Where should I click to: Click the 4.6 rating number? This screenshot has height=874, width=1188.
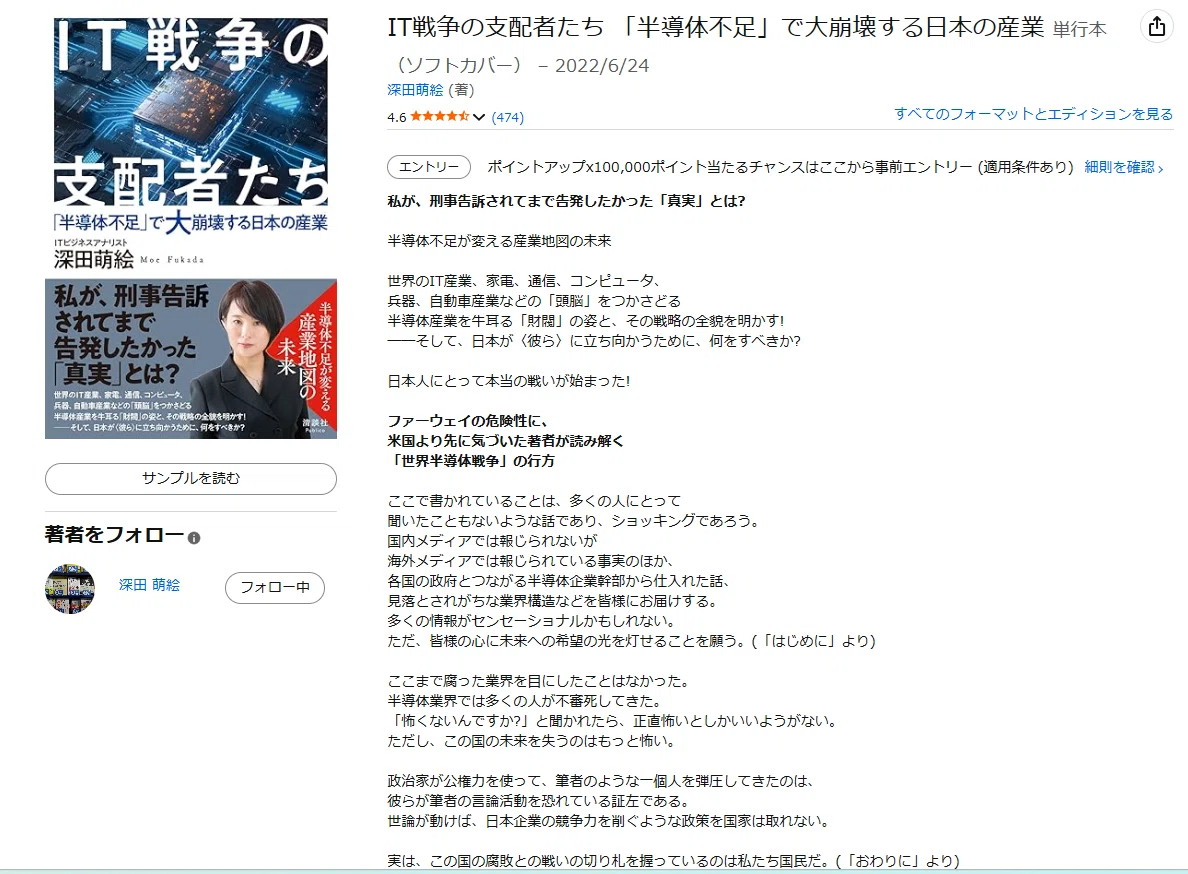coord(397,117)
